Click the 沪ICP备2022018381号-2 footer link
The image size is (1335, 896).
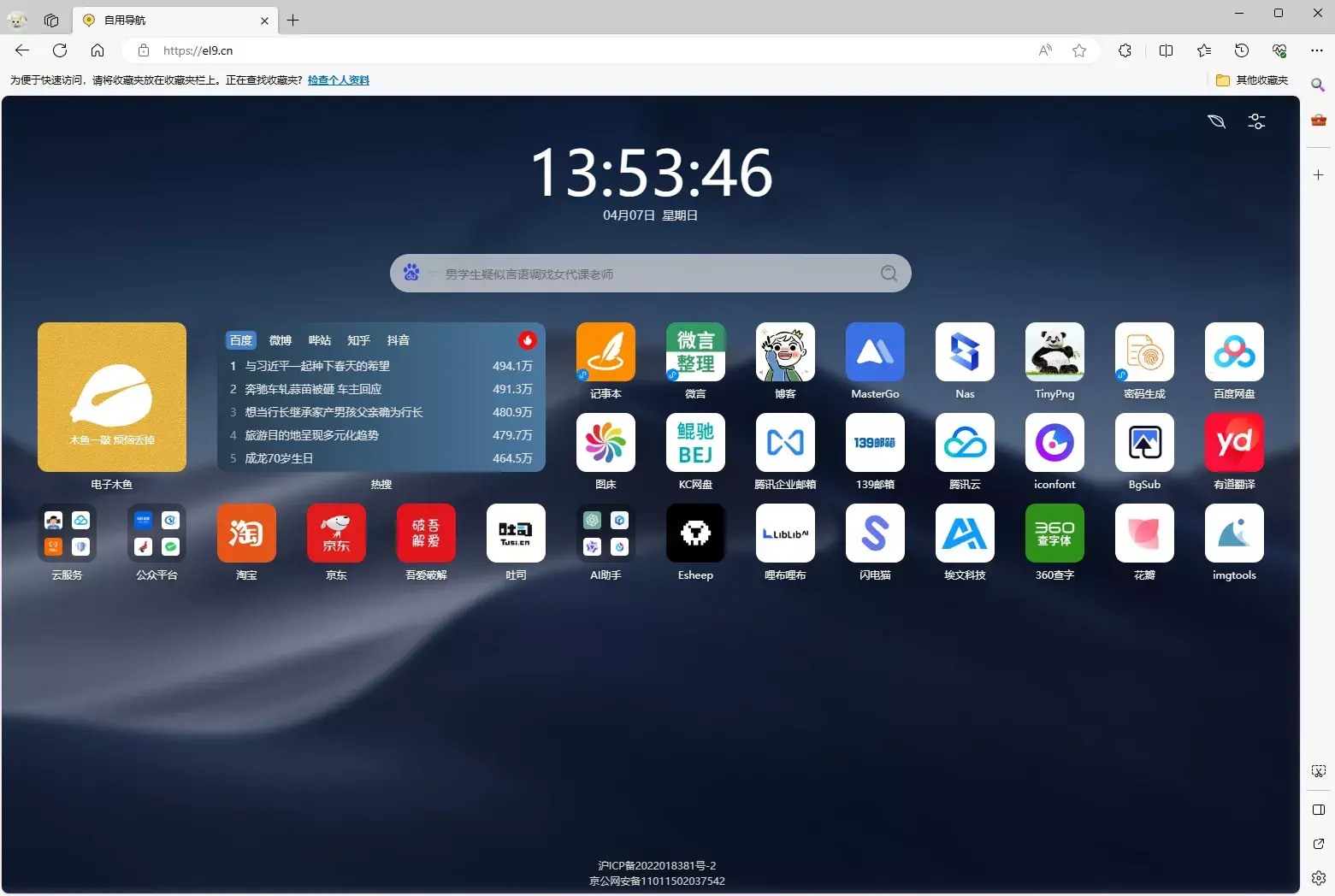[x=657, y=866]
